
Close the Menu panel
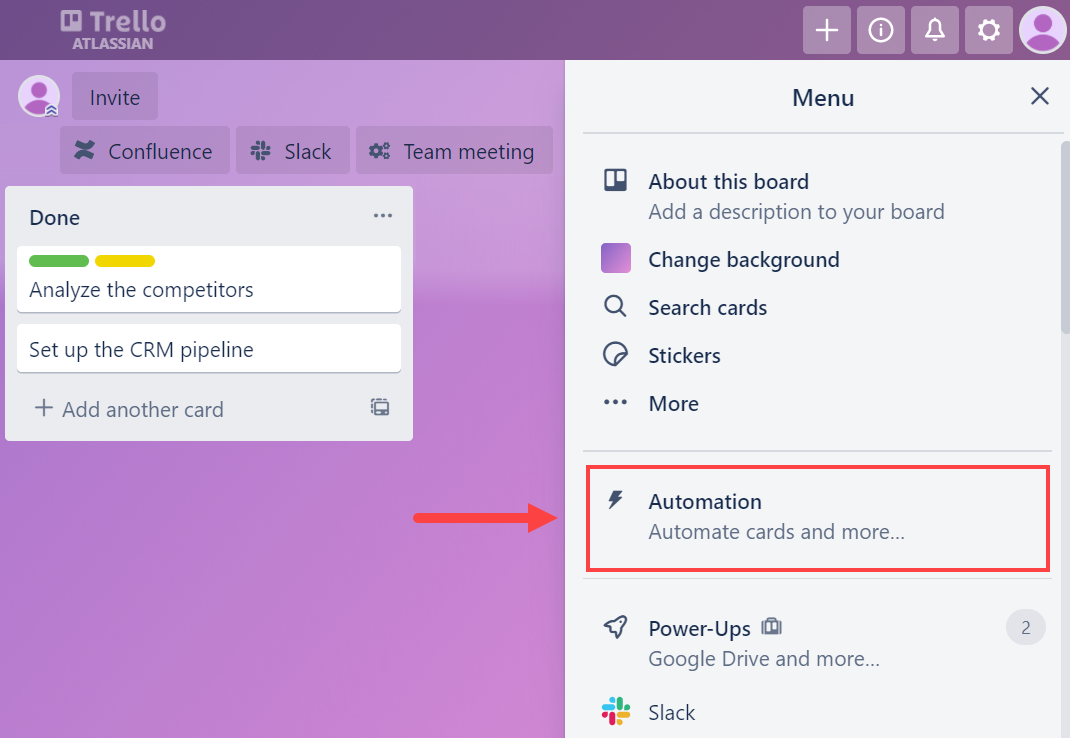click(x=1039, y=96)
